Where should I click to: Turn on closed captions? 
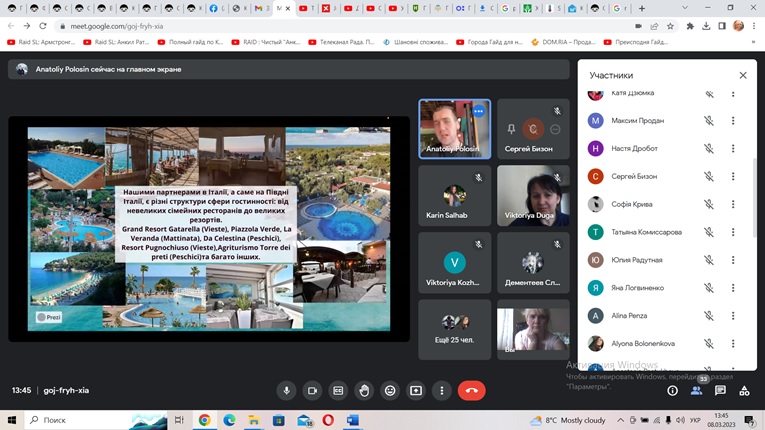(x=338, y=390)
